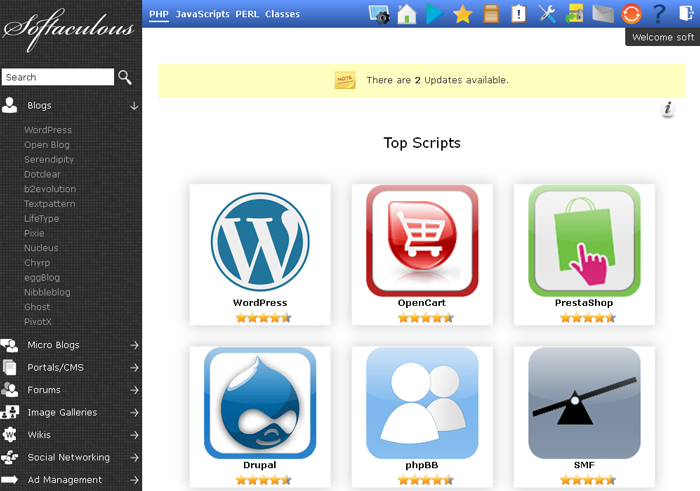Click the magnifier search icon in sidebar

(x=125, y=77)
